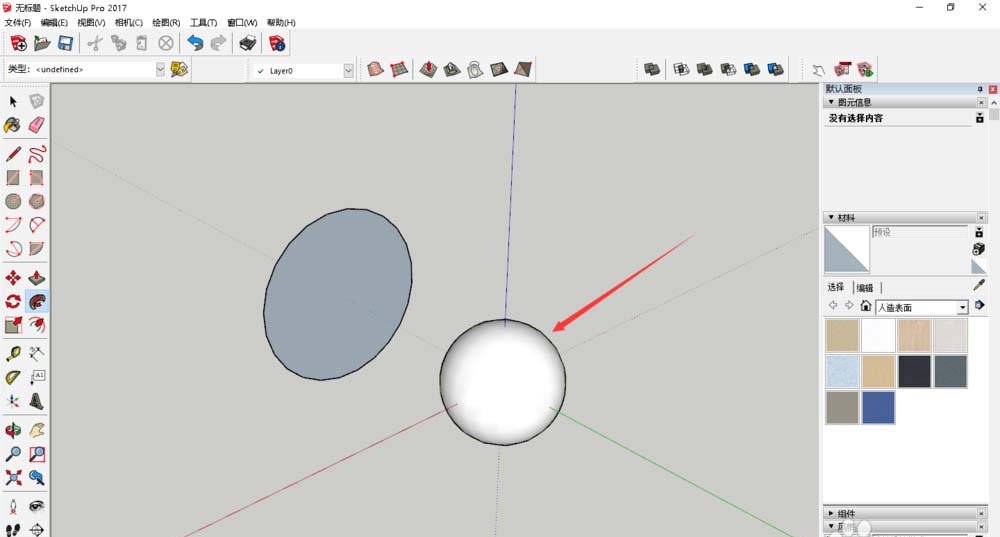Choose the Polygon tool
Screen dimensions: 1000x537
click(37, 201)
